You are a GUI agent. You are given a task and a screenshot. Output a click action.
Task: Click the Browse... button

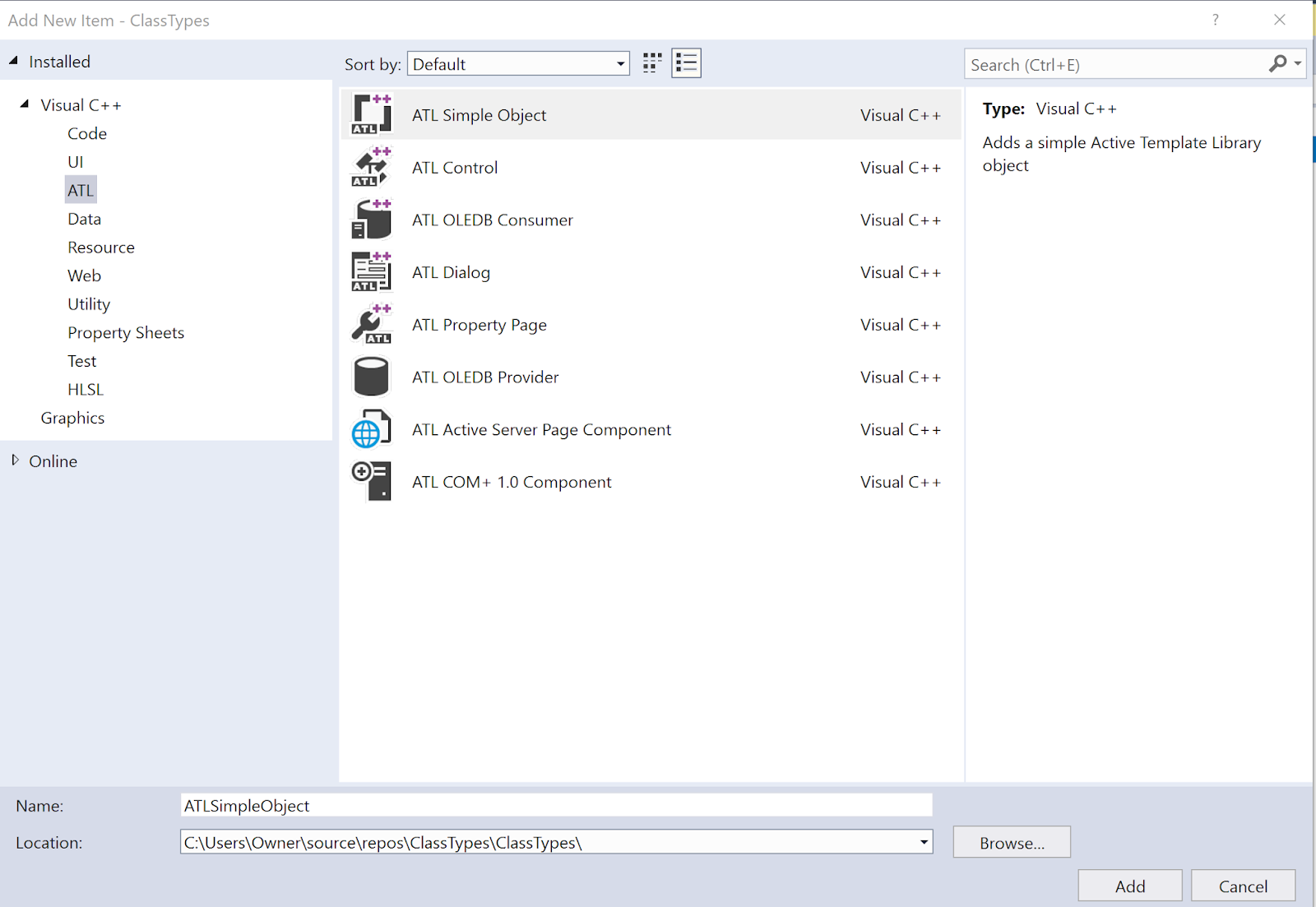(x=1012, y=842)
